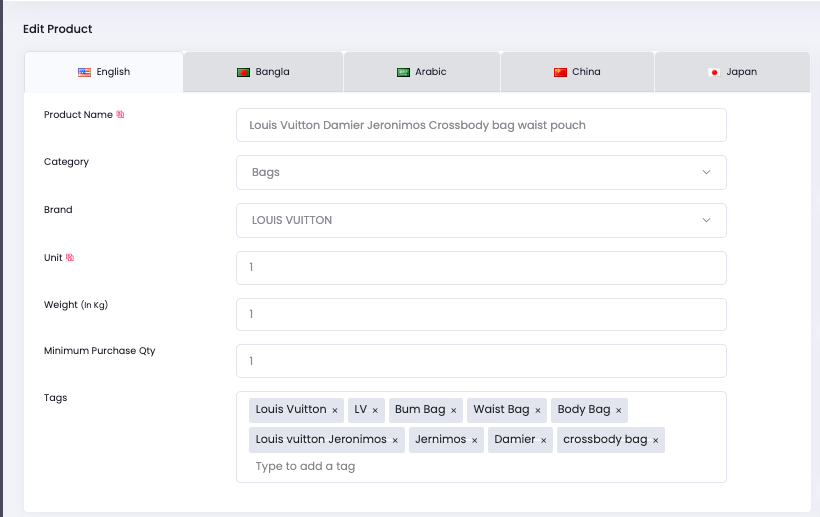Viewport: 820px width, 517px height.
Task: Remove the crossbody bag tag
Action: (655, 440)
